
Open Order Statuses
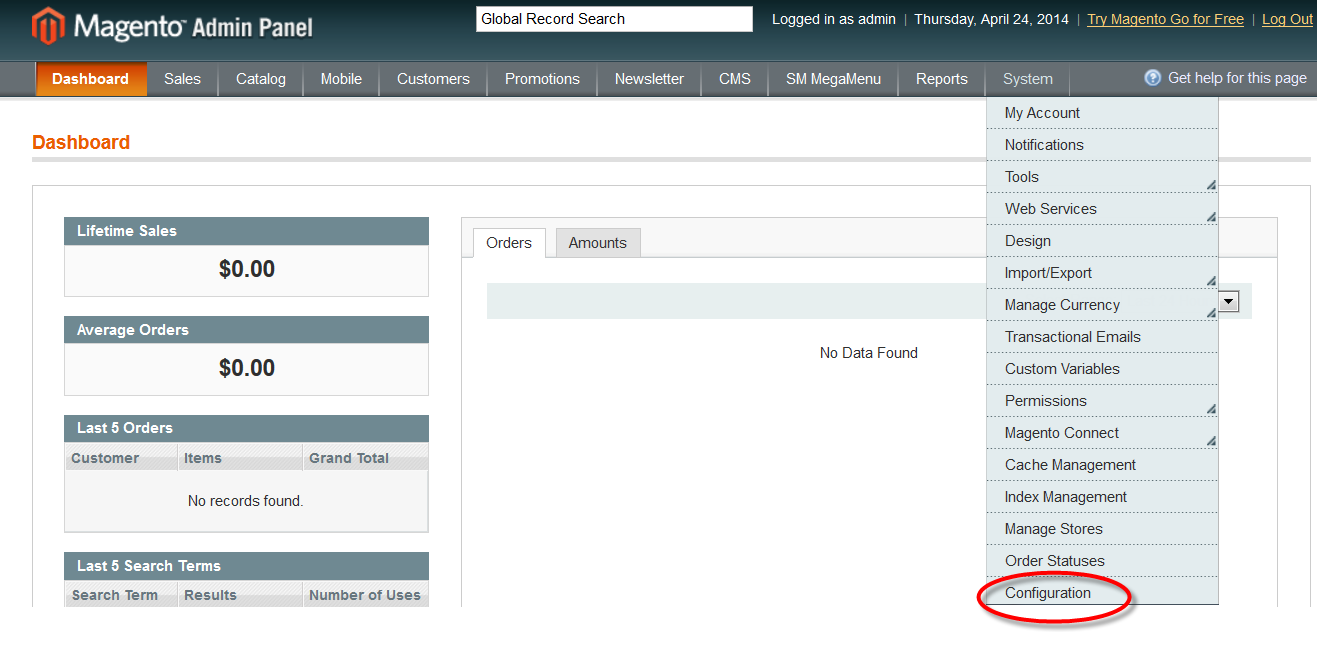tap(1102, 561)
